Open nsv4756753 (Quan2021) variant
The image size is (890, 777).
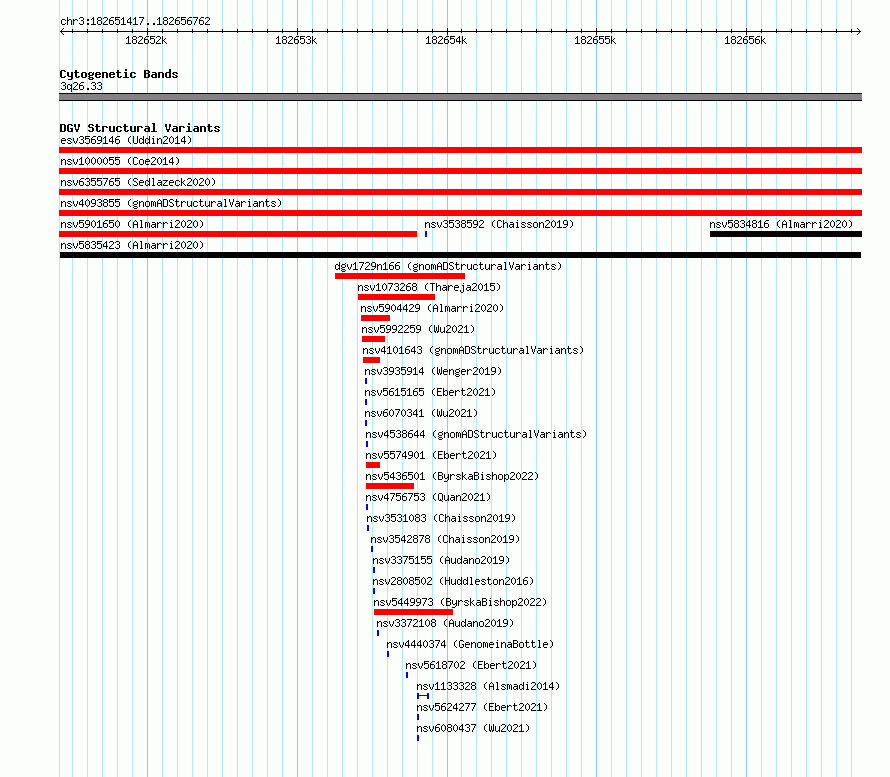pyautogui.click(x=428, y=497)
